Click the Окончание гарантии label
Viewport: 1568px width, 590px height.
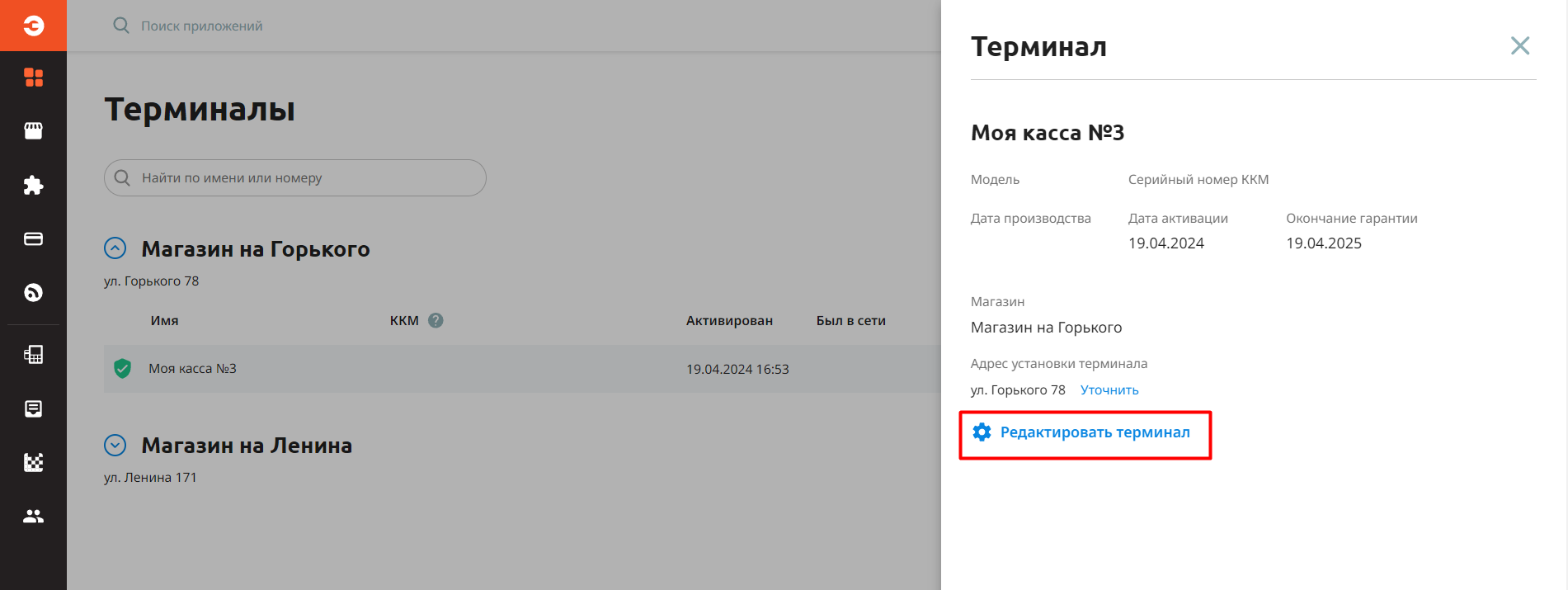(x=1352, y=219)
